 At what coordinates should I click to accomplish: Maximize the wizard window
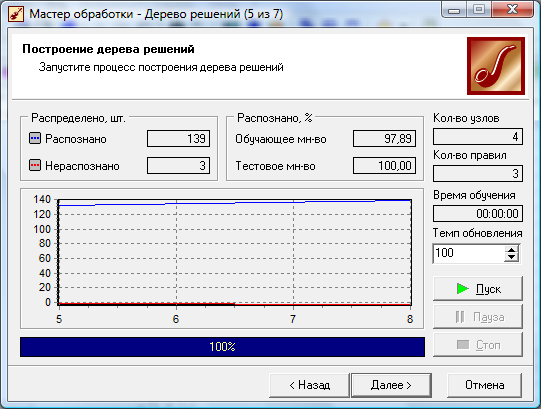[x=479, y=10]
